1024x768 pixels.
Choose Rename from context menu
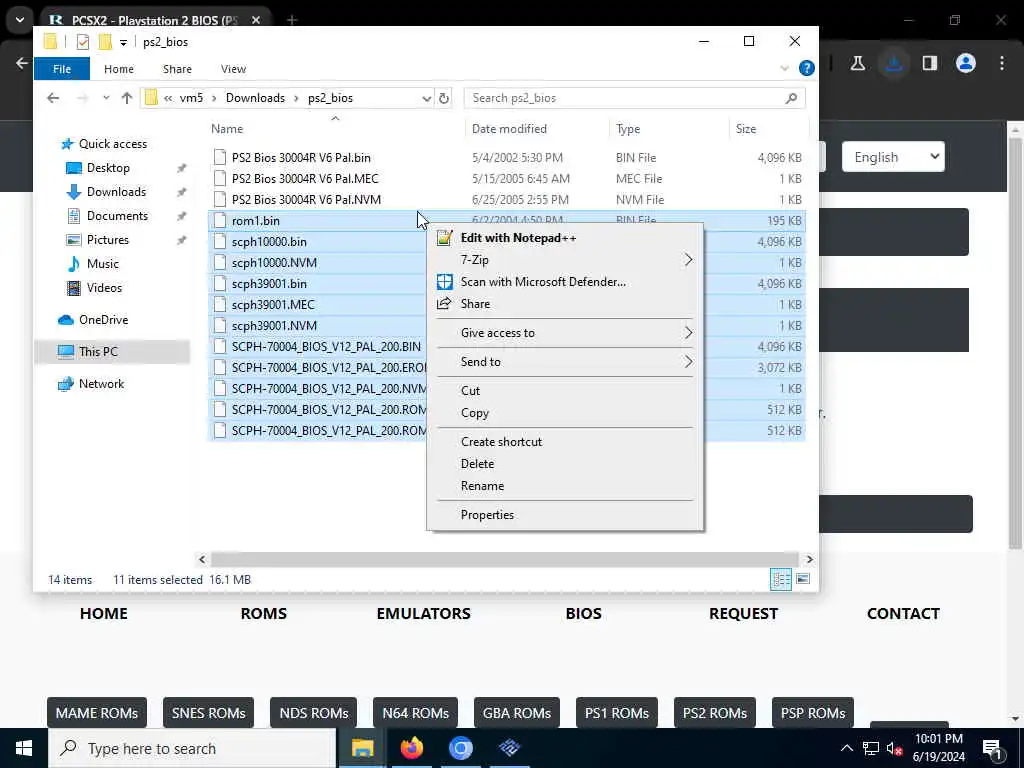565,486
